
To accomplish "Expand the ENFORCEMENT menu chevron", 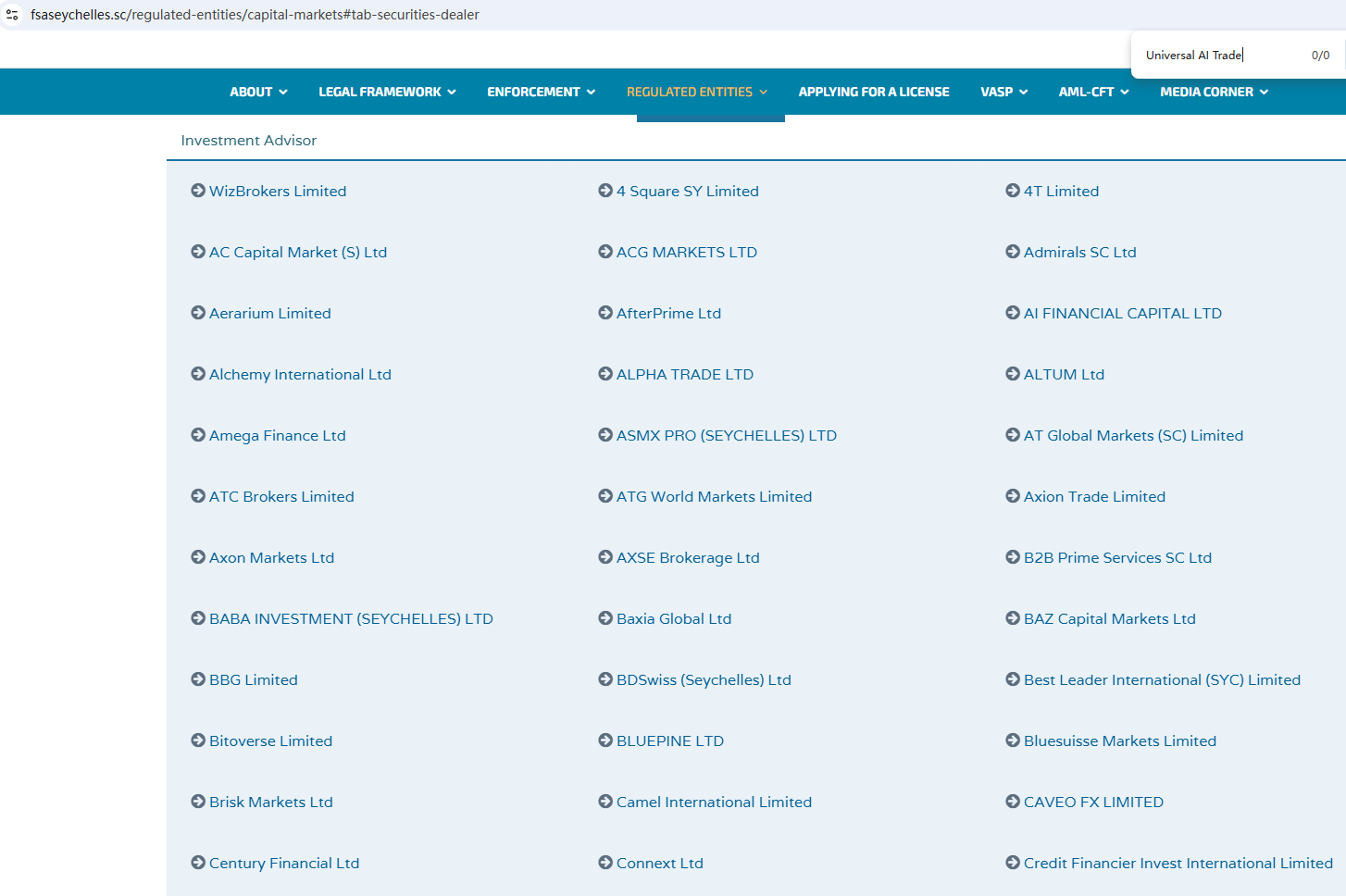I will click(x=591, y=92).
